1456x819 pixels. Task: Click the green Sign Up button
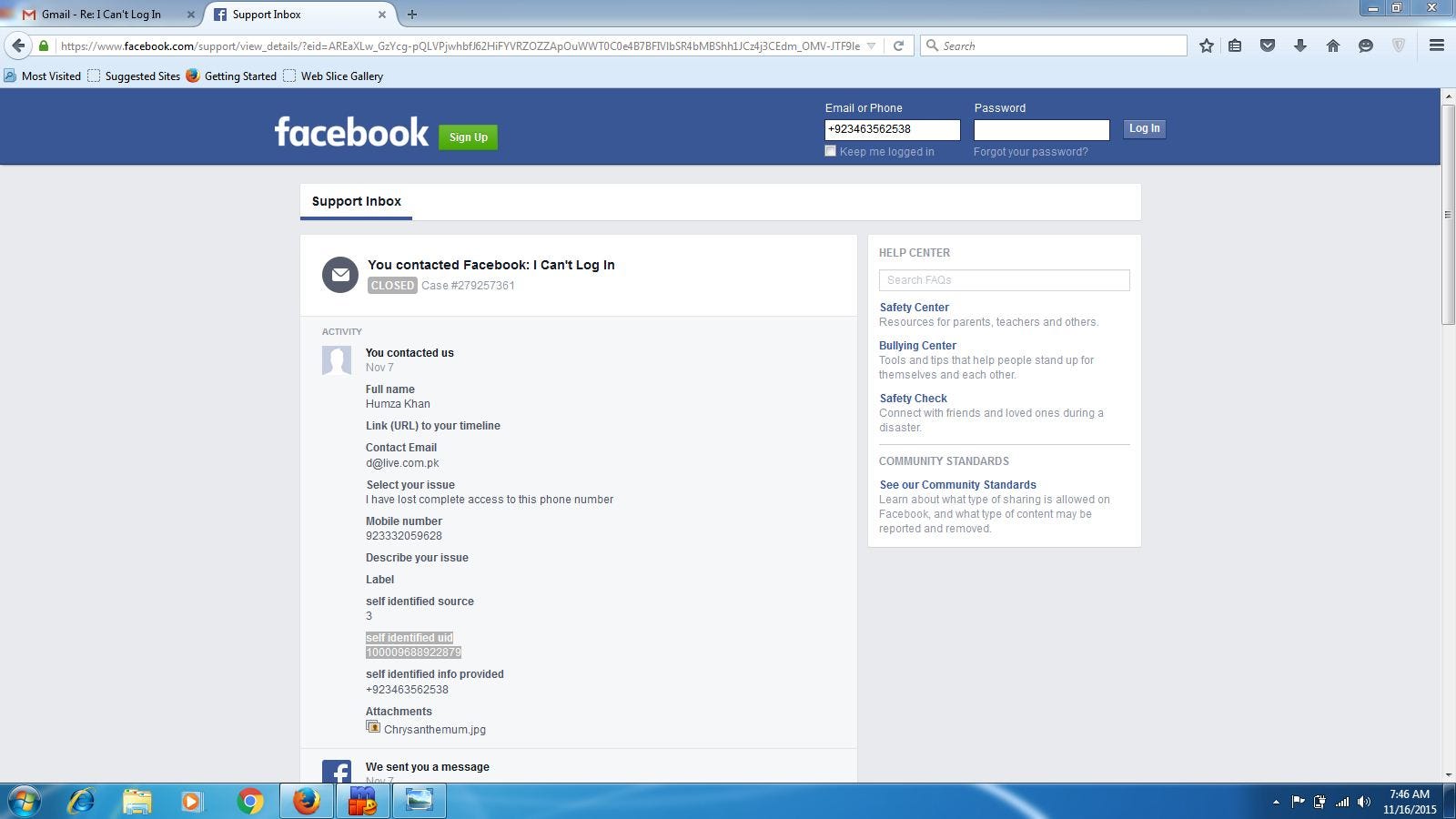pyautogui.click(x=468, y=137)
